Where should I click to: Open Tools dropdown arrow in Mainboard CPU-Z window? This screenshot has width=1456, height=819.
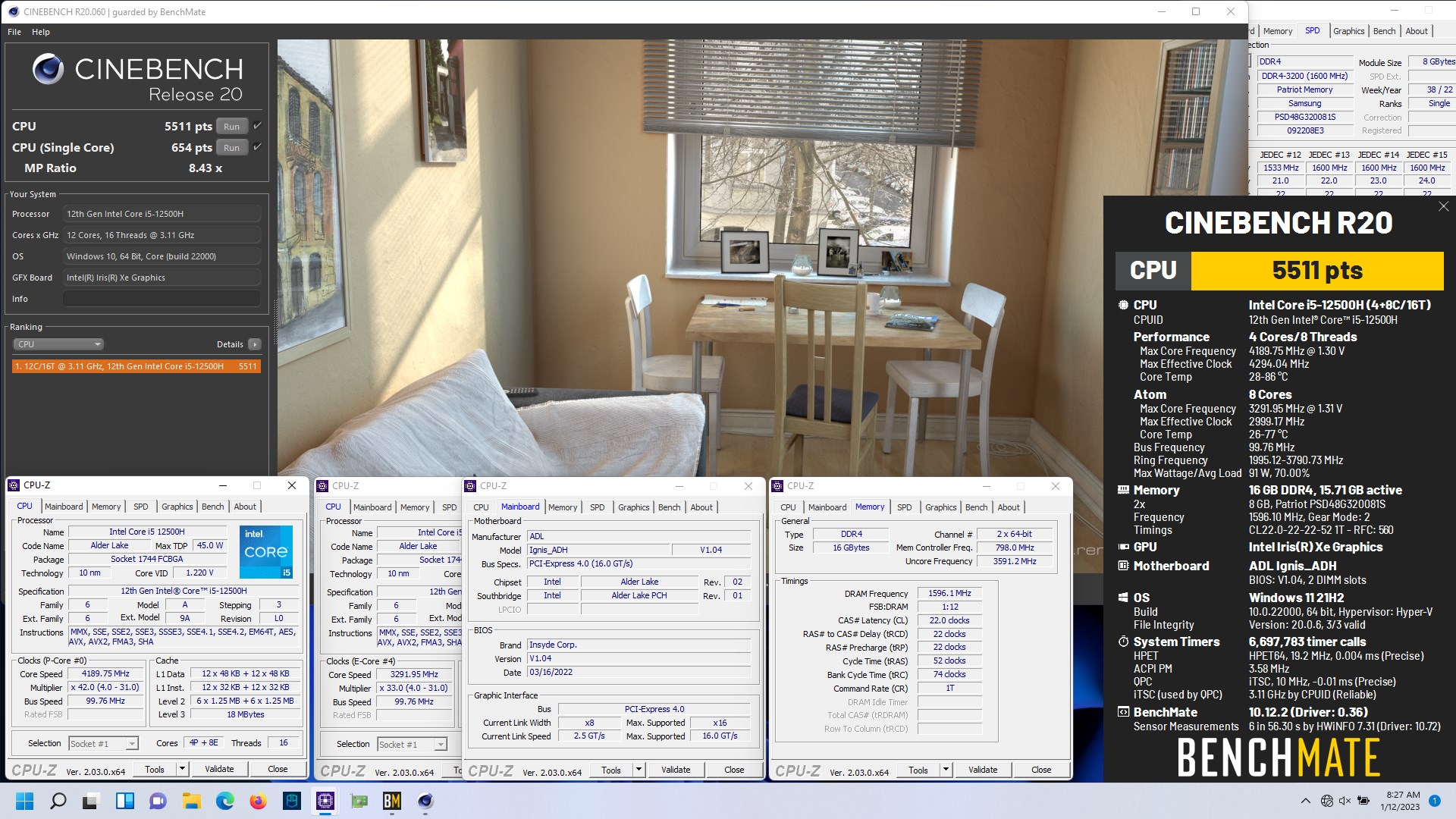tap(639, 770)
